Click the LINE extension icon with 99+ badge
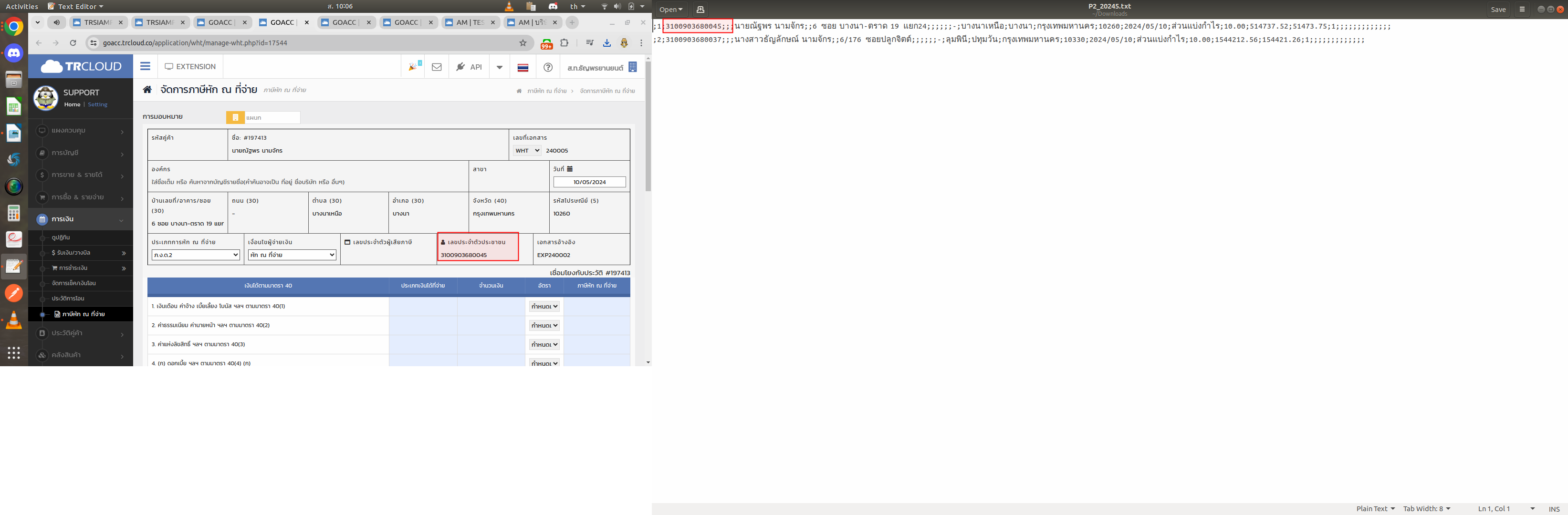This screenshot has height=515, width=1568. [547, 43]
